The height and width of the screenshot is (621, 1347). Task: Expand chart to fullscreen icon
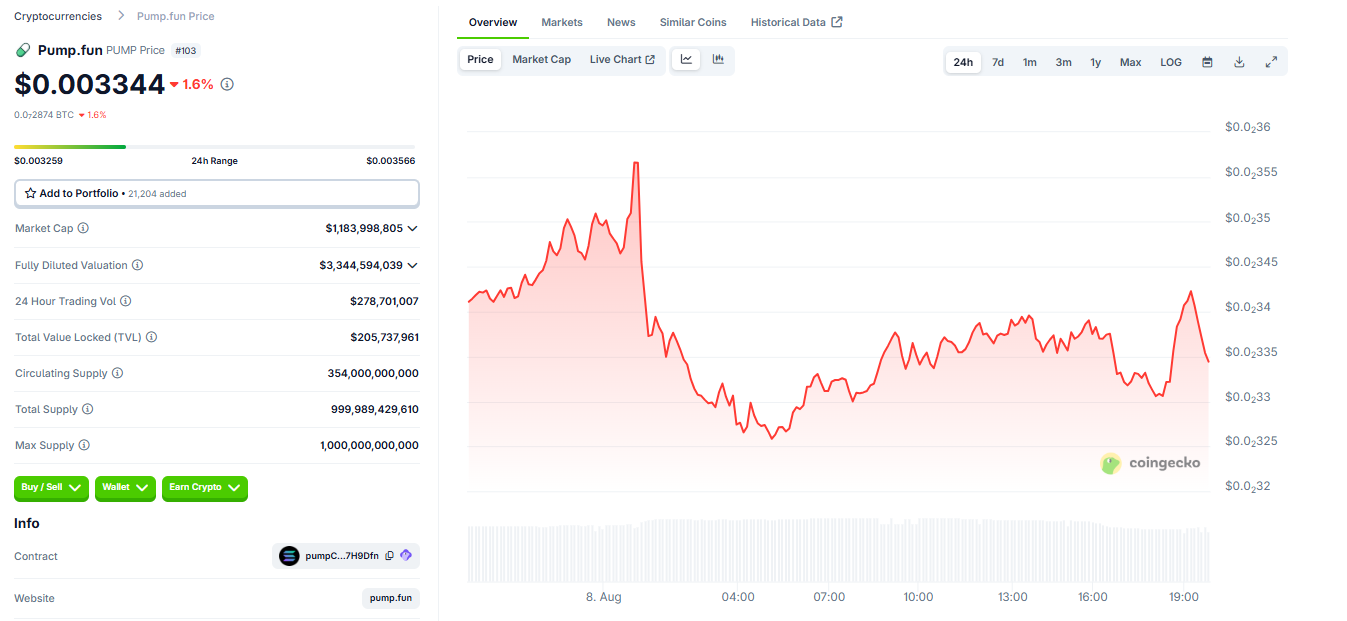click(x=1271, y=62)
